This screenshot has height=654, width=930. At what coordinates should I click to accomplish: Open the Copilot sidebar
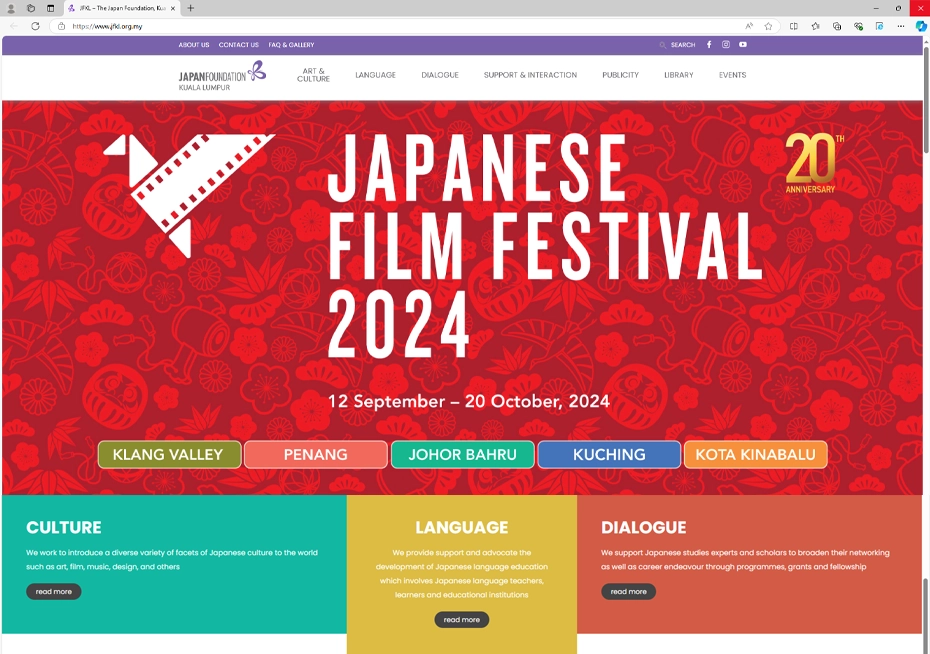coord(921,26)
